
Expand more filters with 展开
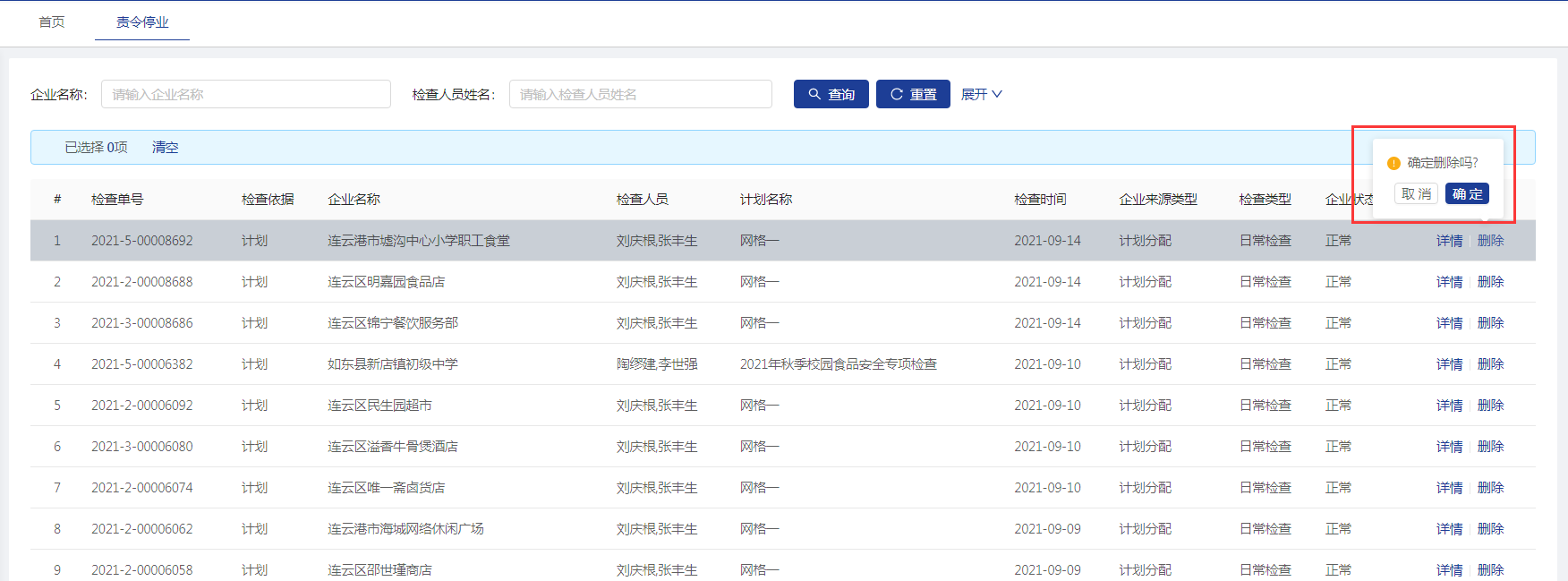pos(981,94)
